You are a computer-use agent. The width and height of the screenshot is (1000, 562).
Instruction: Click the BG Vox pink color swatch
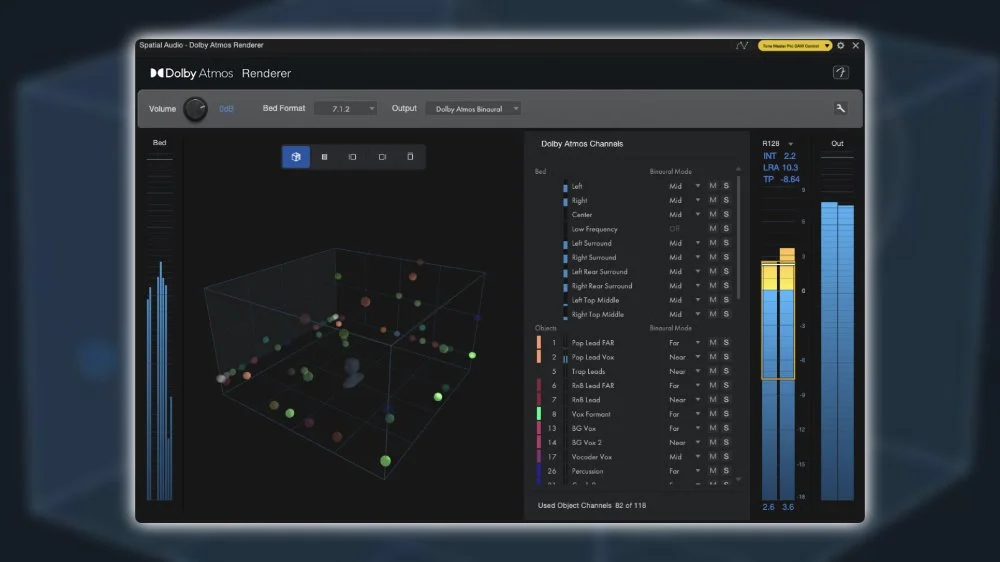(x=539, y=428)
